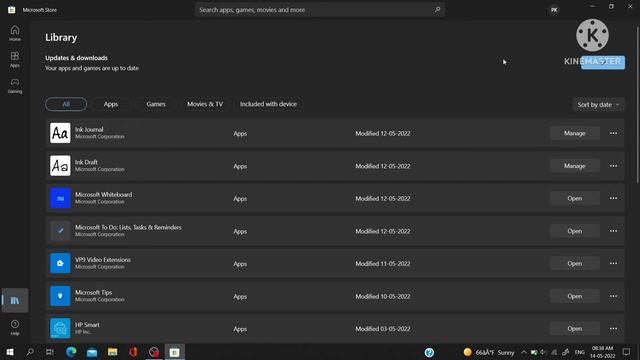The width and height of the screenshot is (640, 360).
Task: Click ENG language indicator in tray
Action: coord(580,352)
